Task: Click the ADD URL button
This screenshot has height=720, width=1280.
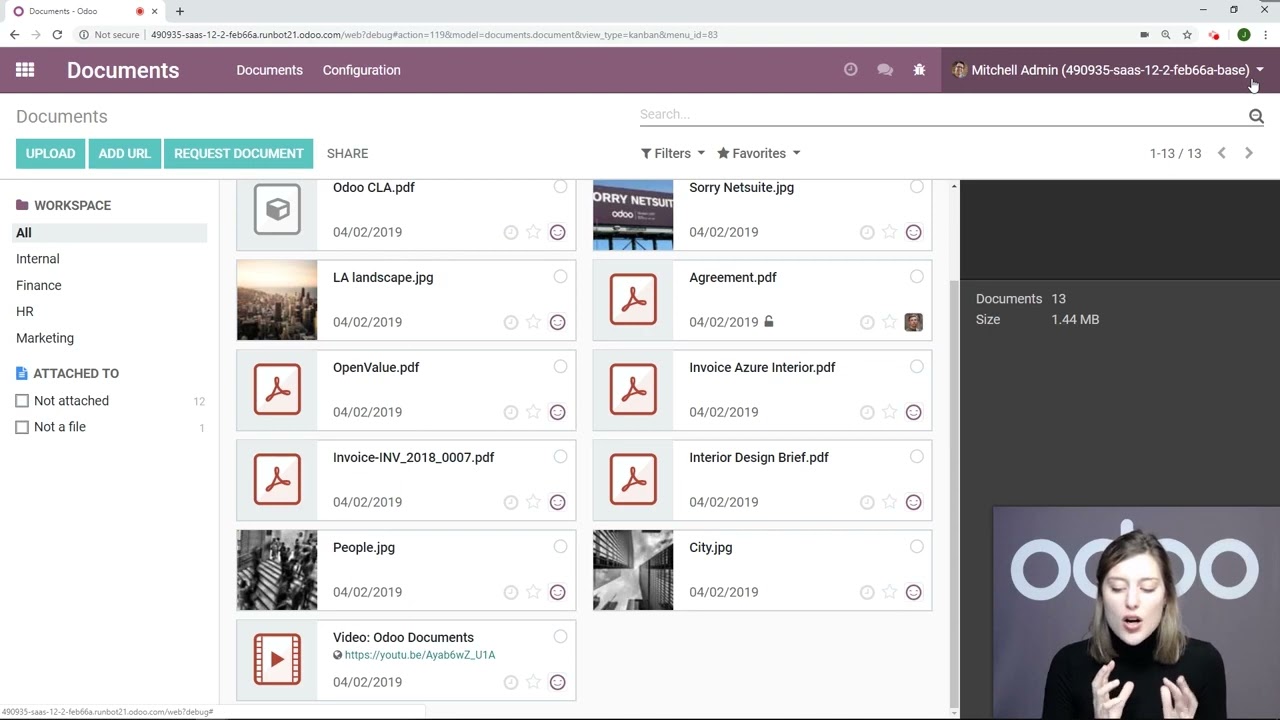Action: coord(124,153)
